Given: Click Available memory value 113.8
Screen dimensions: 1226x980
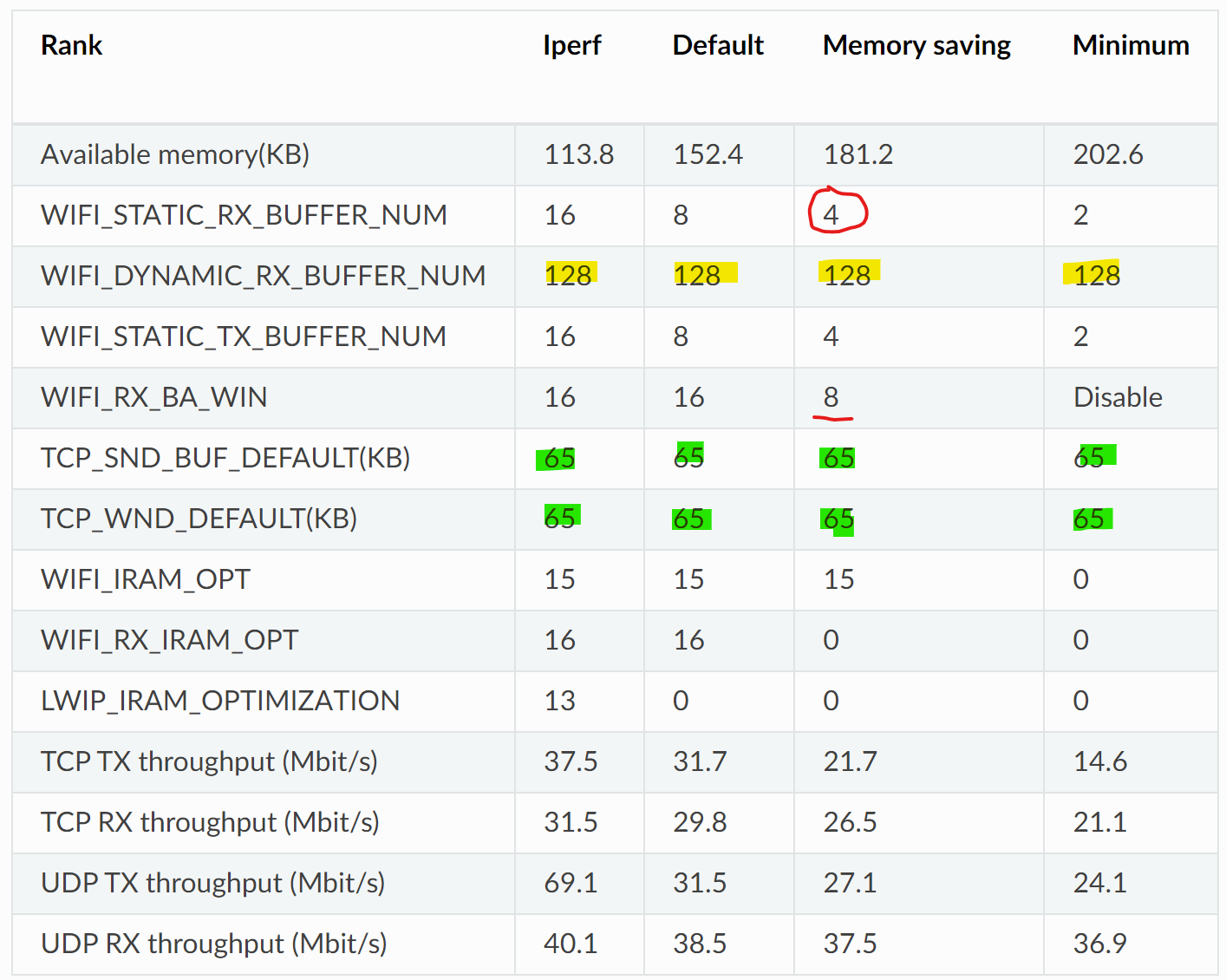Looking at the screenshot, I should tap(579, 154).
